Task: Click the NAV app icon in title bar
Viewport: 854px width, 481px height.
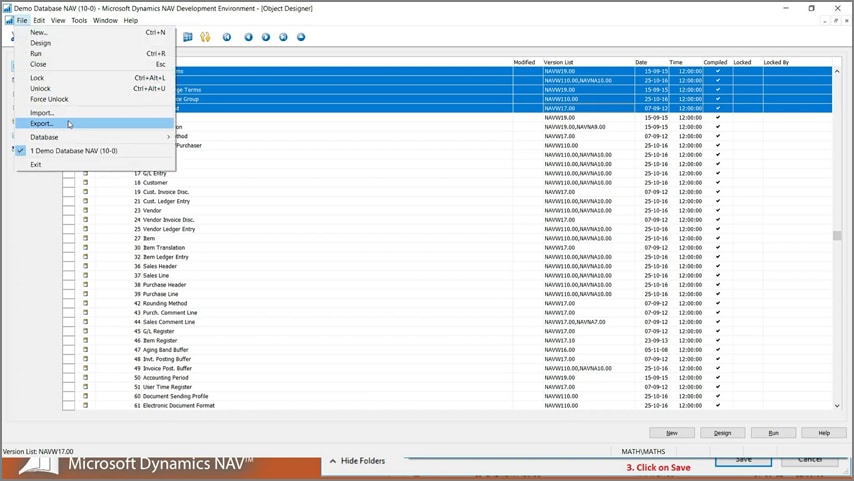Action: (x=7, y=8)
